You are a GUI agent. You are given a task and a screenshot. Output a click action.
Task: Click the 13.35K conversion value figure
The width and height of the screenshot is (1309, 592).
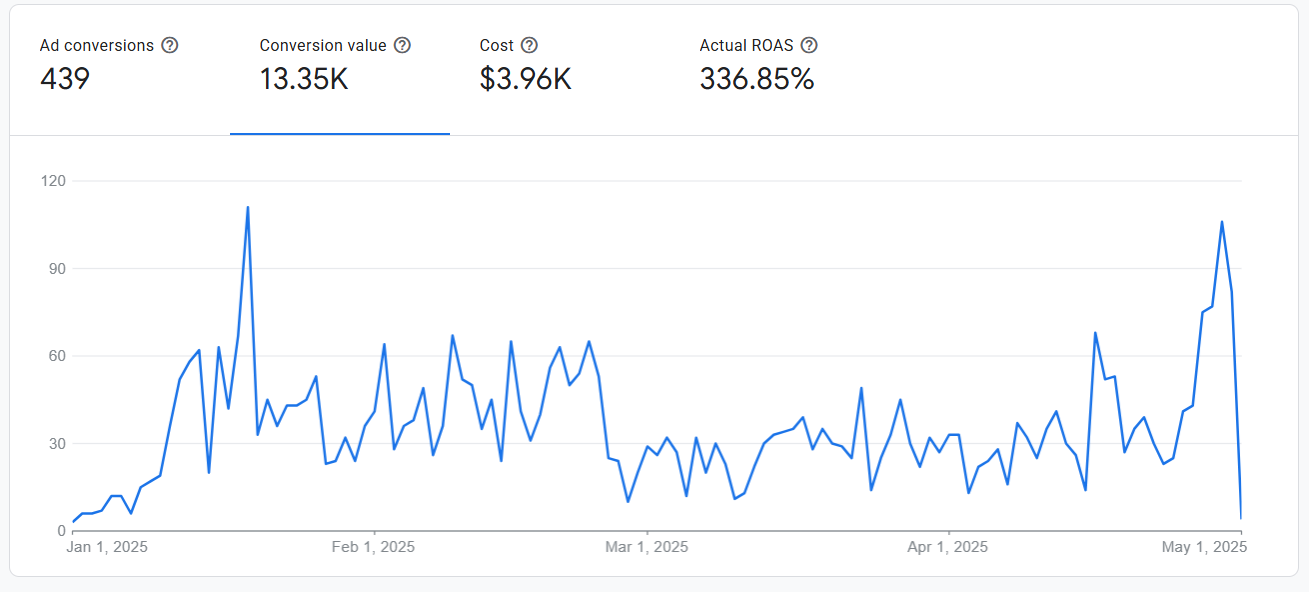pyautogui.click(x=304, y=79)
